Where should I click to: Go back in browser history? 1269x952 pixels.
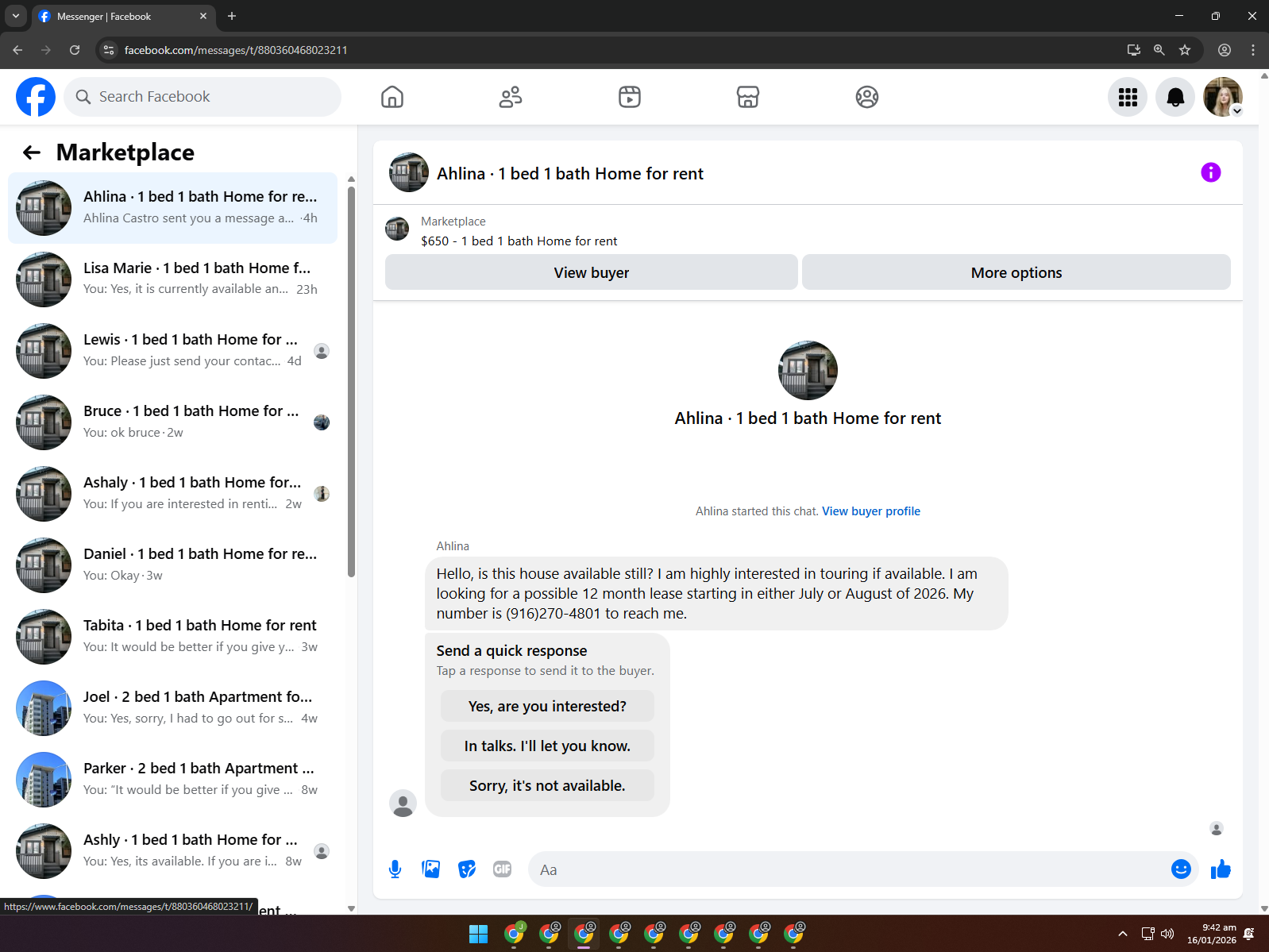17,50
